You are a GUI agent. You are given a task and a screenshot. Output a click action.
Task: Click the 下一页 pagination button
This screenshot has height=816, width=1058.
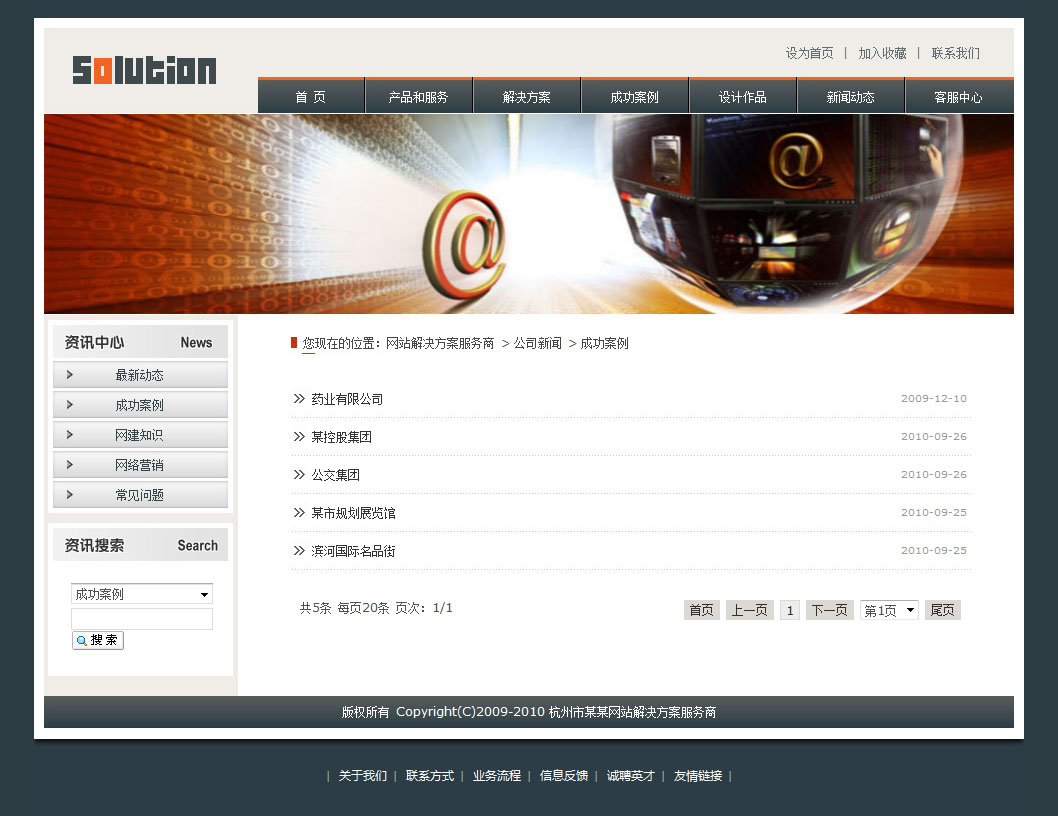coord(829,610)
